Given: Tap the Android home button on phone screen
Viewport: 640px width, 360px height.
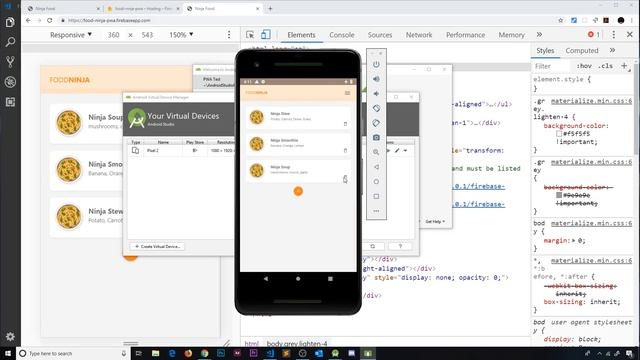Looking at the screenshot, I should point(298,279).
